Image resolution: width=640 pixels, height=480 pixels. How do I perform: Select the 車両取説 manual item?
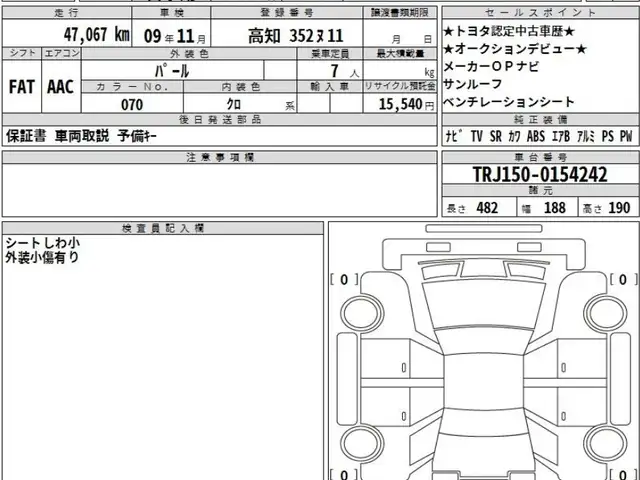[82, 136]
